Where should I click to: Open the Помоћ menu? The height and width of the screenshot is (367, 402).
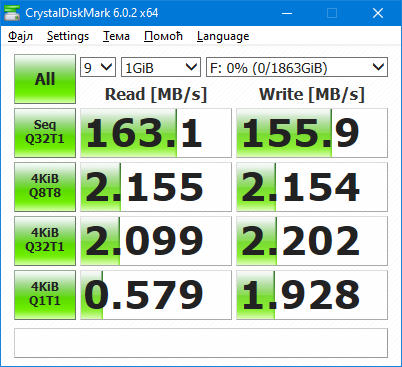click(163, 36)
